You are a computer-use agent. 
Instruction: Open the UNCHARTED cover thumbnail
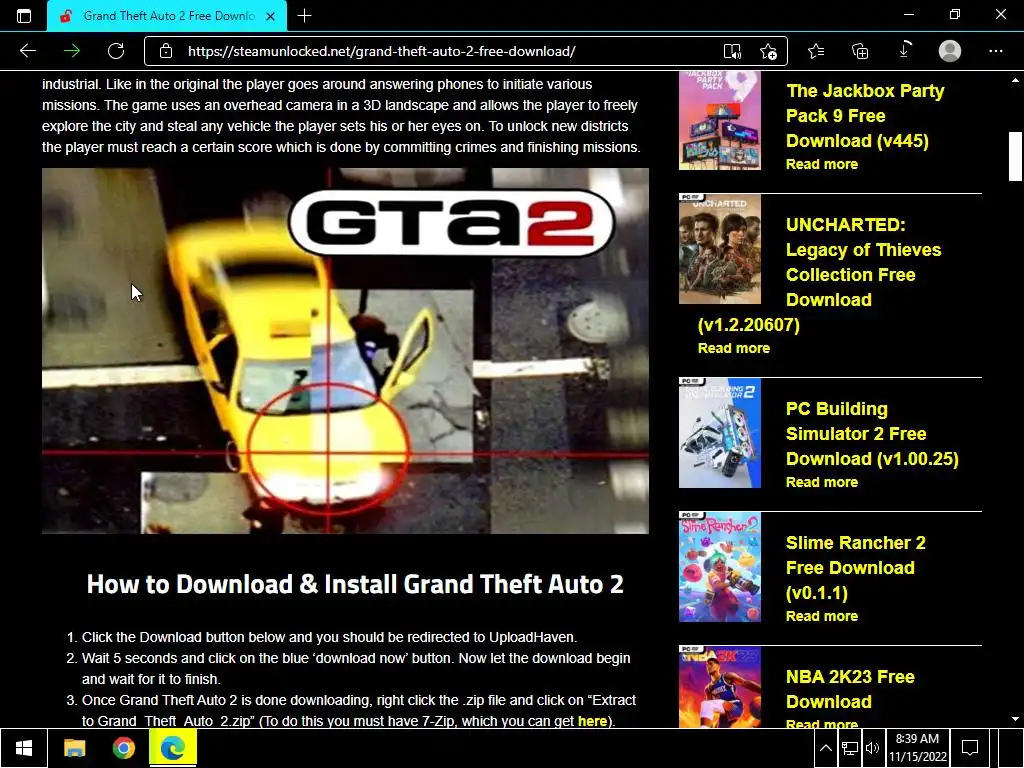click(720, 249)
